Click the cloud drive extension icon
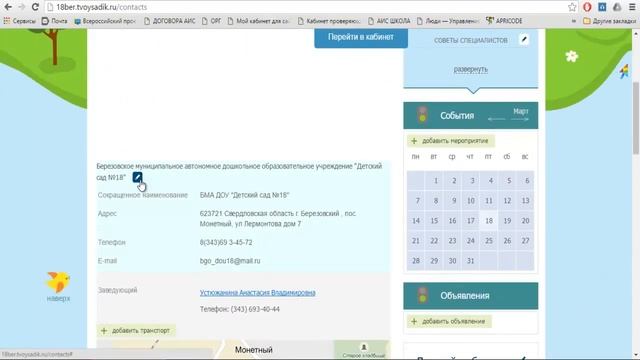640x360 pixels. [617, 7]
